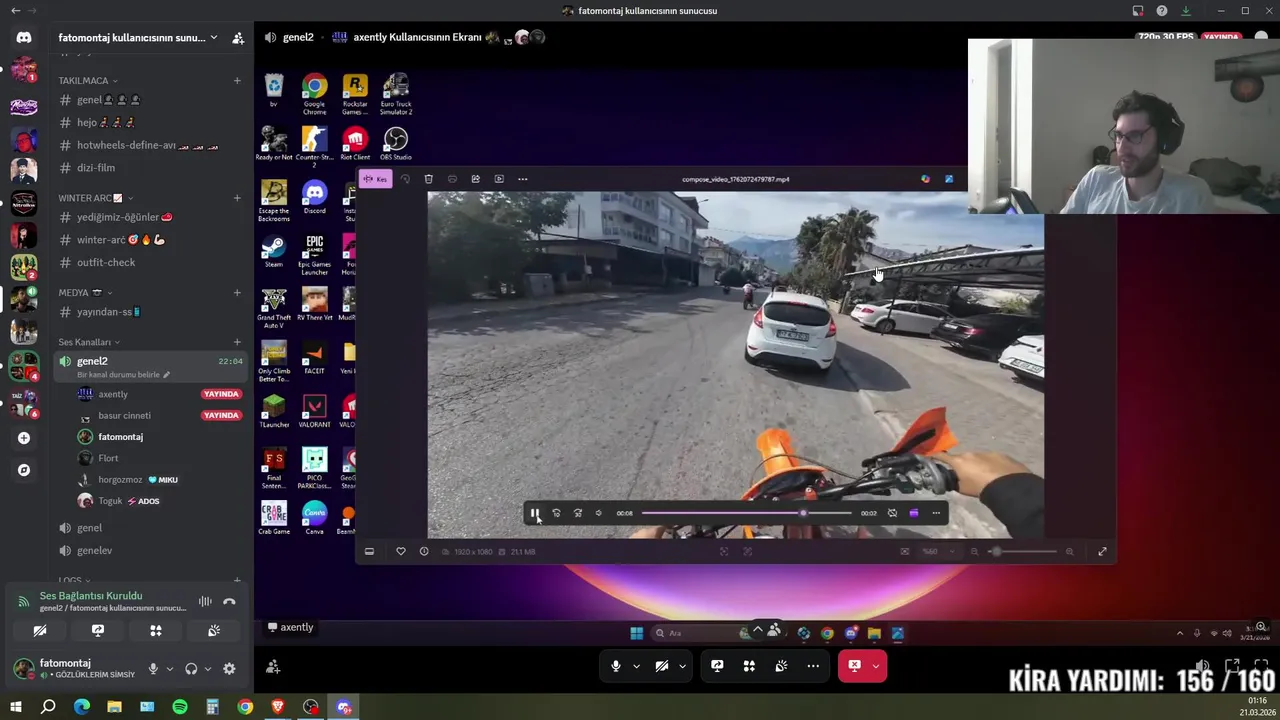Toggle microphone mute in user panel
The image size is (1280, 720).
[153, 669]
